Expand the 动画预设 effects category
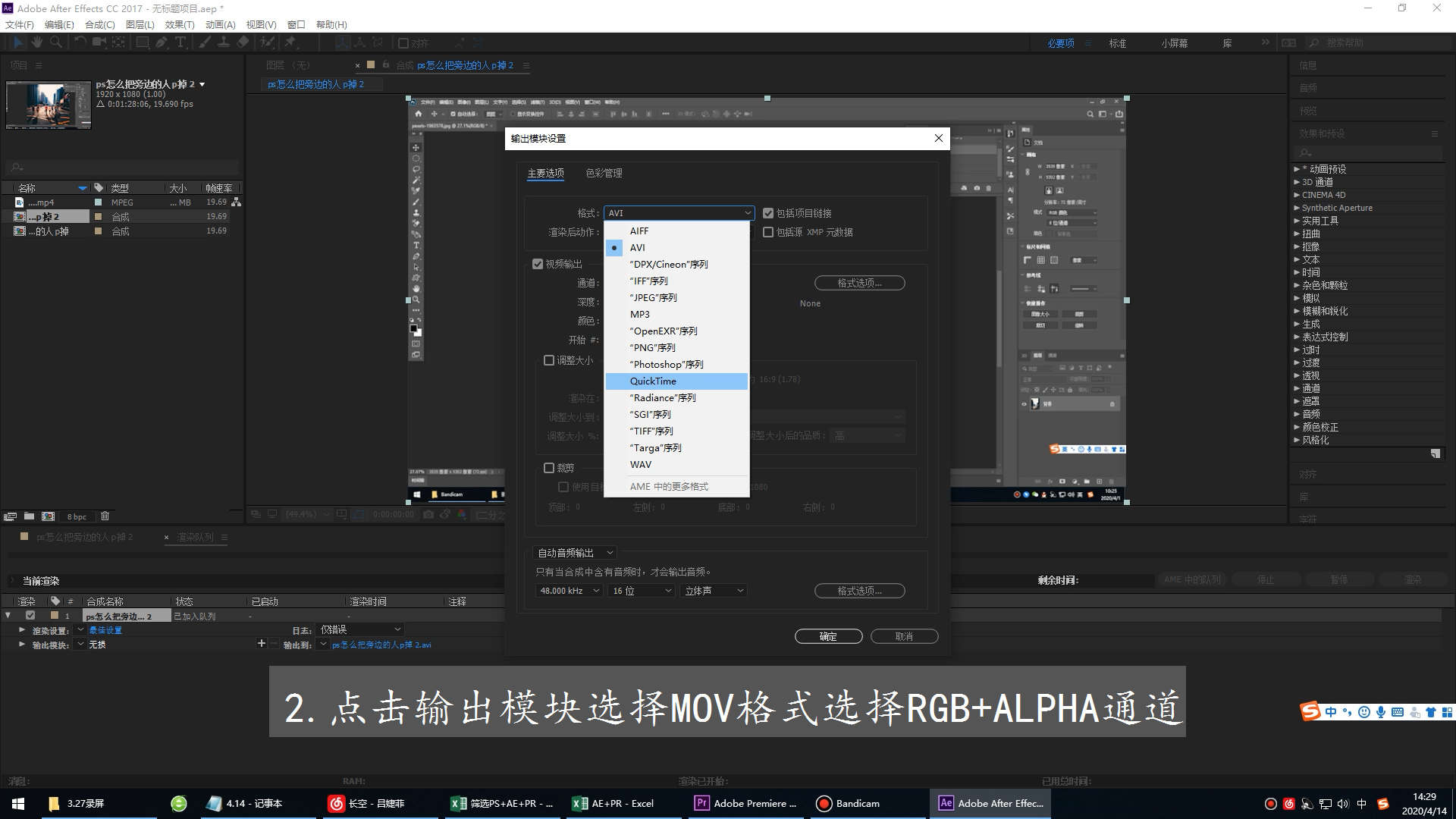This screenshot has height=819, width=1456. pos(1297,169)
